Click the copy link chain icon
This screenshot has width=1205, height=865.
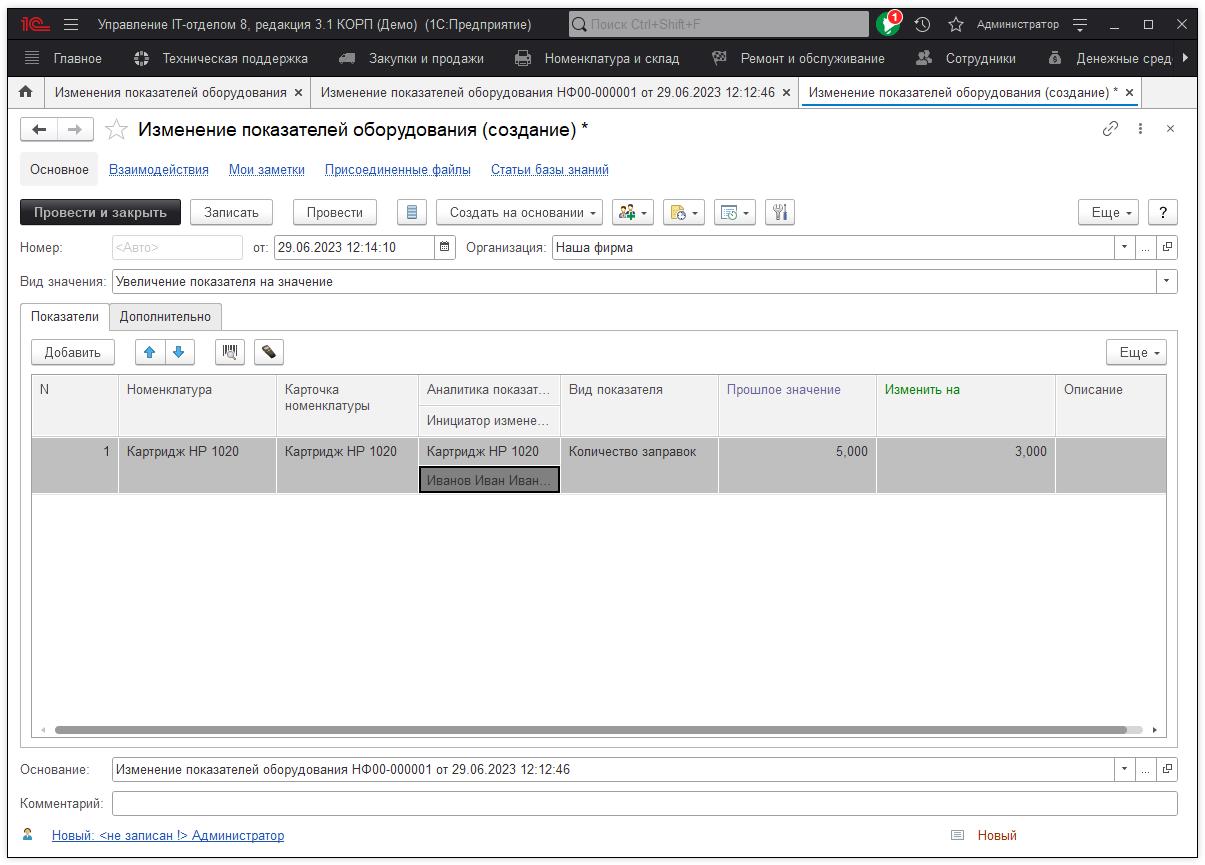(1110, 129)
